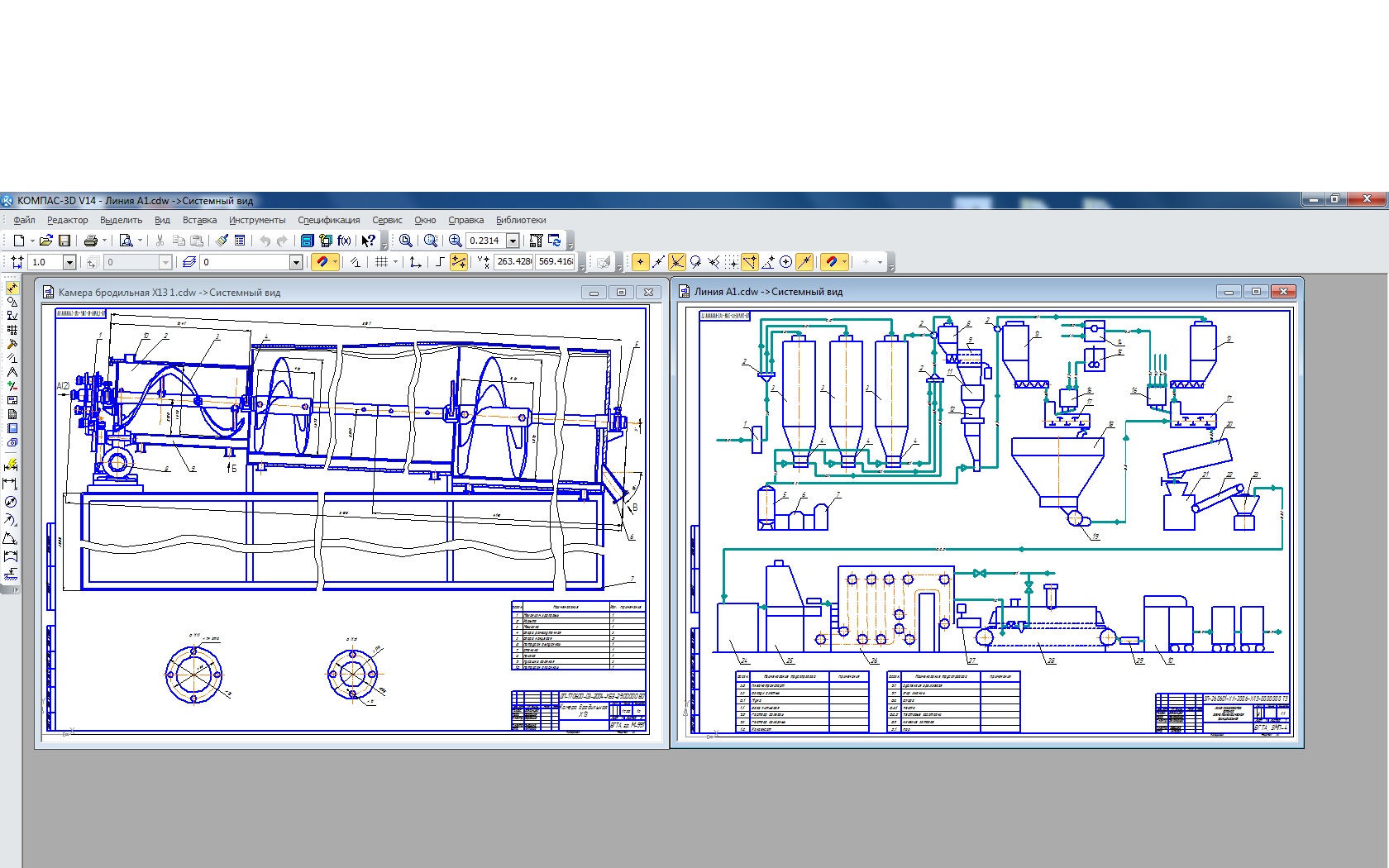The height and width of the screenshot is (868, 1389).
Task: Activate the What's This help cursor
Action: [x=368, y=241]
